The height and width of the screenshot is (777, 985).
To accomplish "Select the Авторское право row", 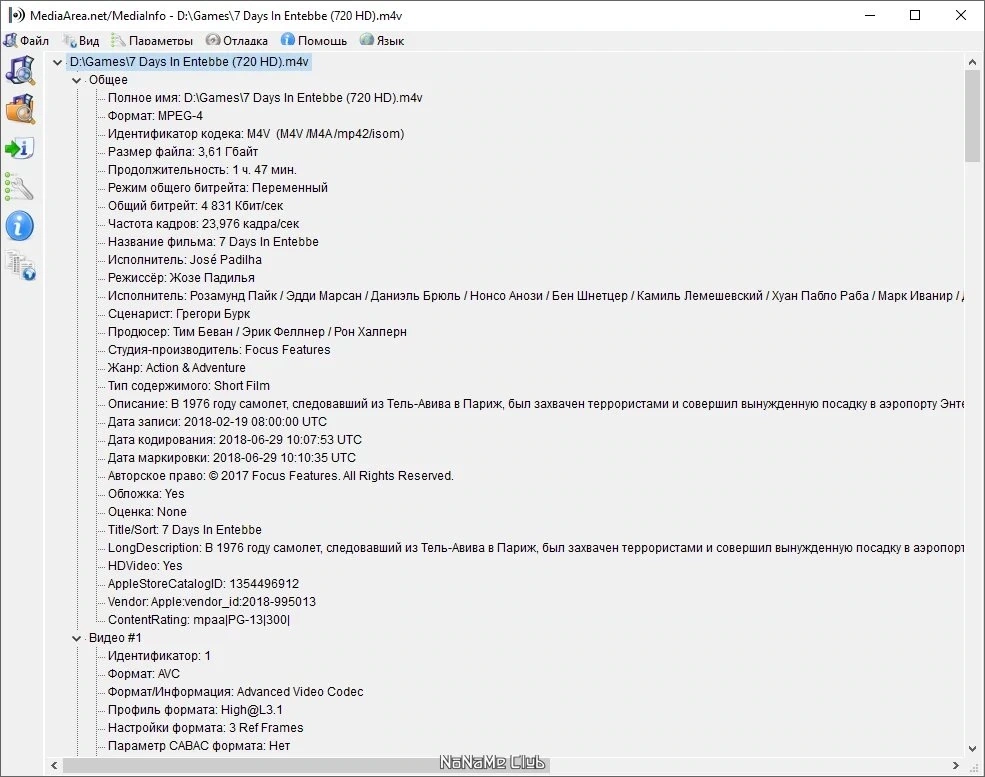I will (x=281, y=476).
